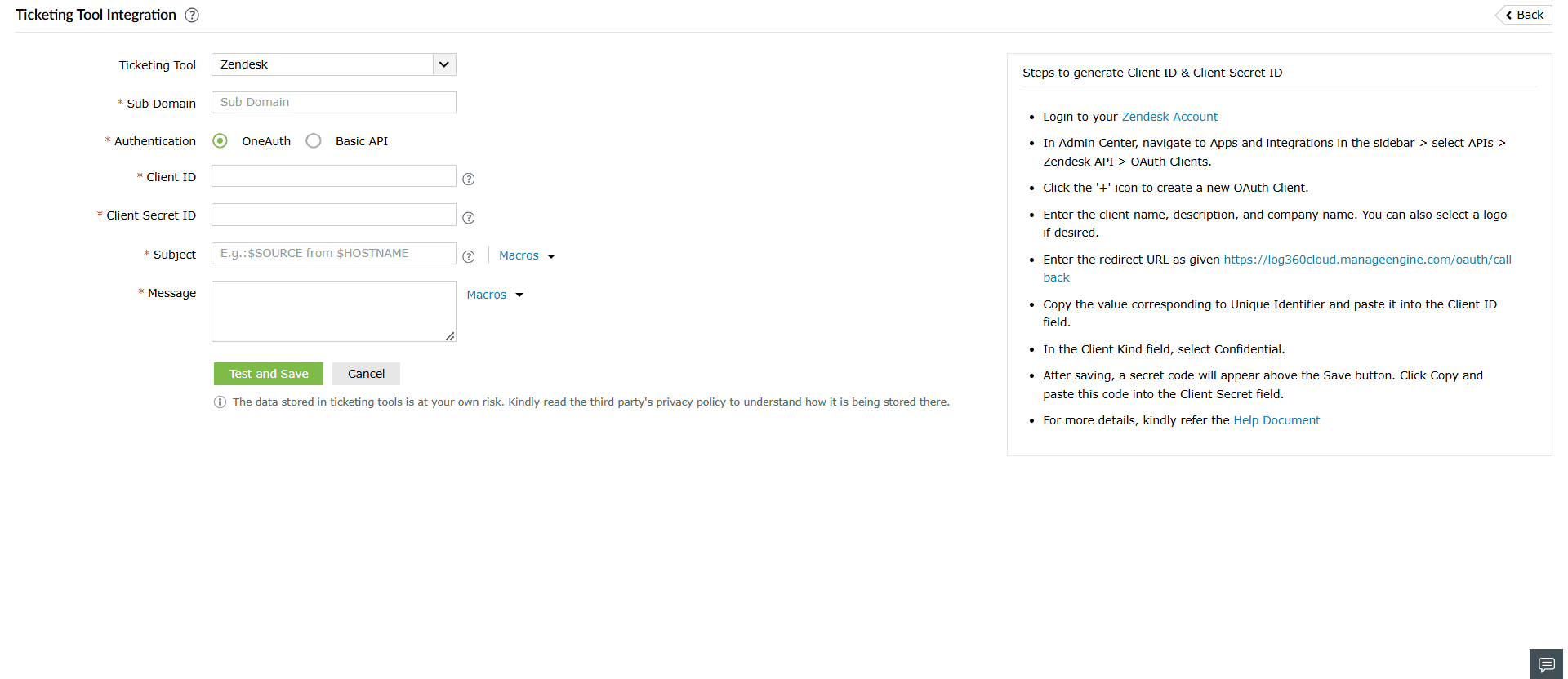The image size is (1568, 679).
Task: Click the Message box resize handle
Action: [450, 336]
